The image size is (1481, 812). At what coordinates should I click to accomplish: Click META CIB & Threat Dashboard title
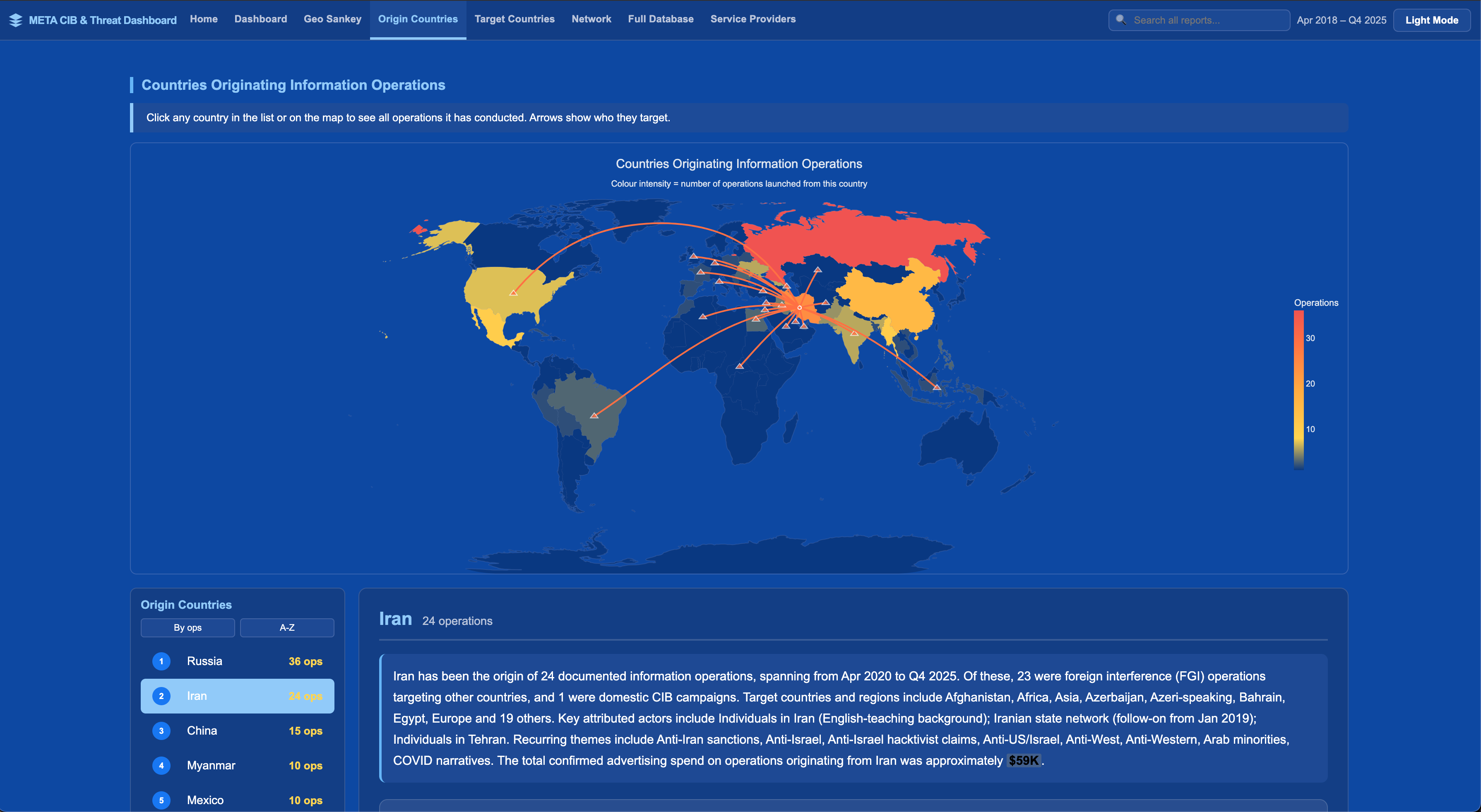click(102, 20)
